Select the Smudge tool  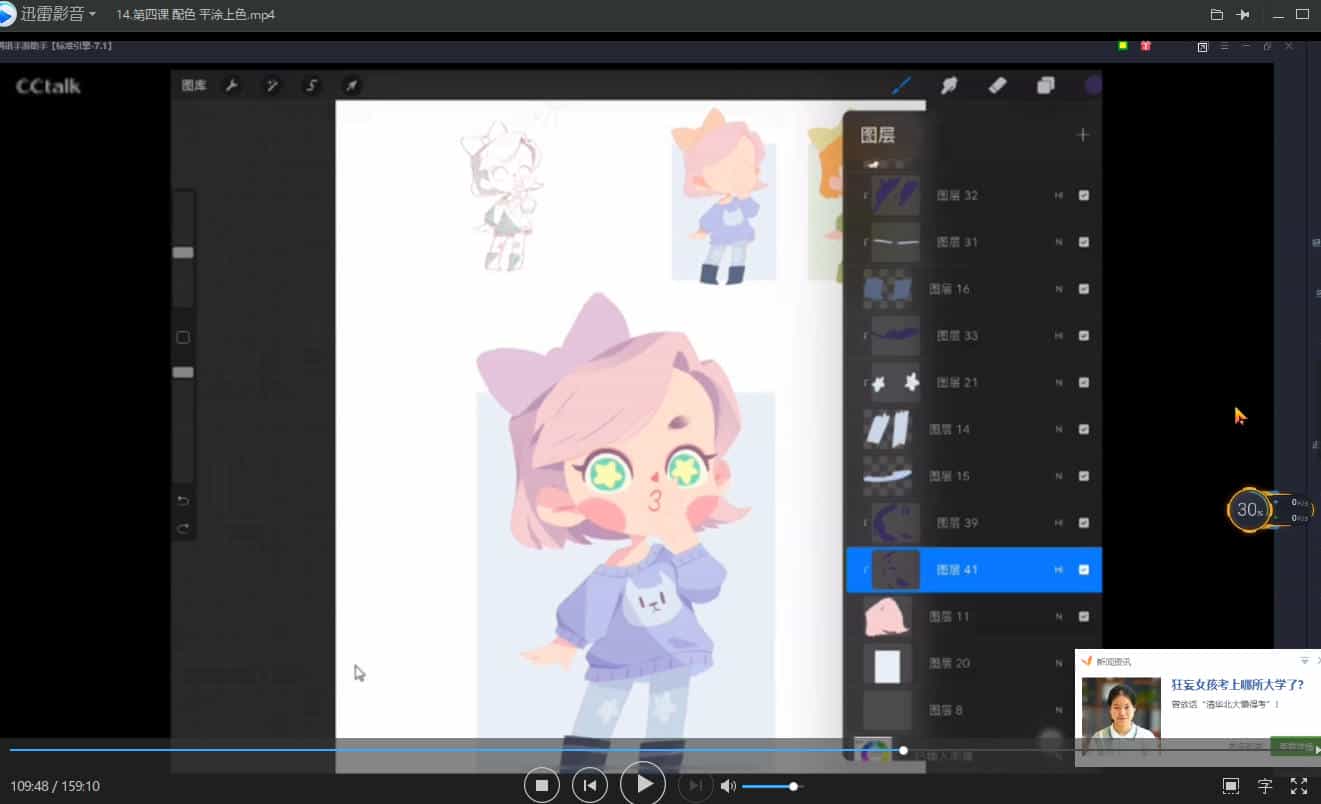[x=949, y=85]
